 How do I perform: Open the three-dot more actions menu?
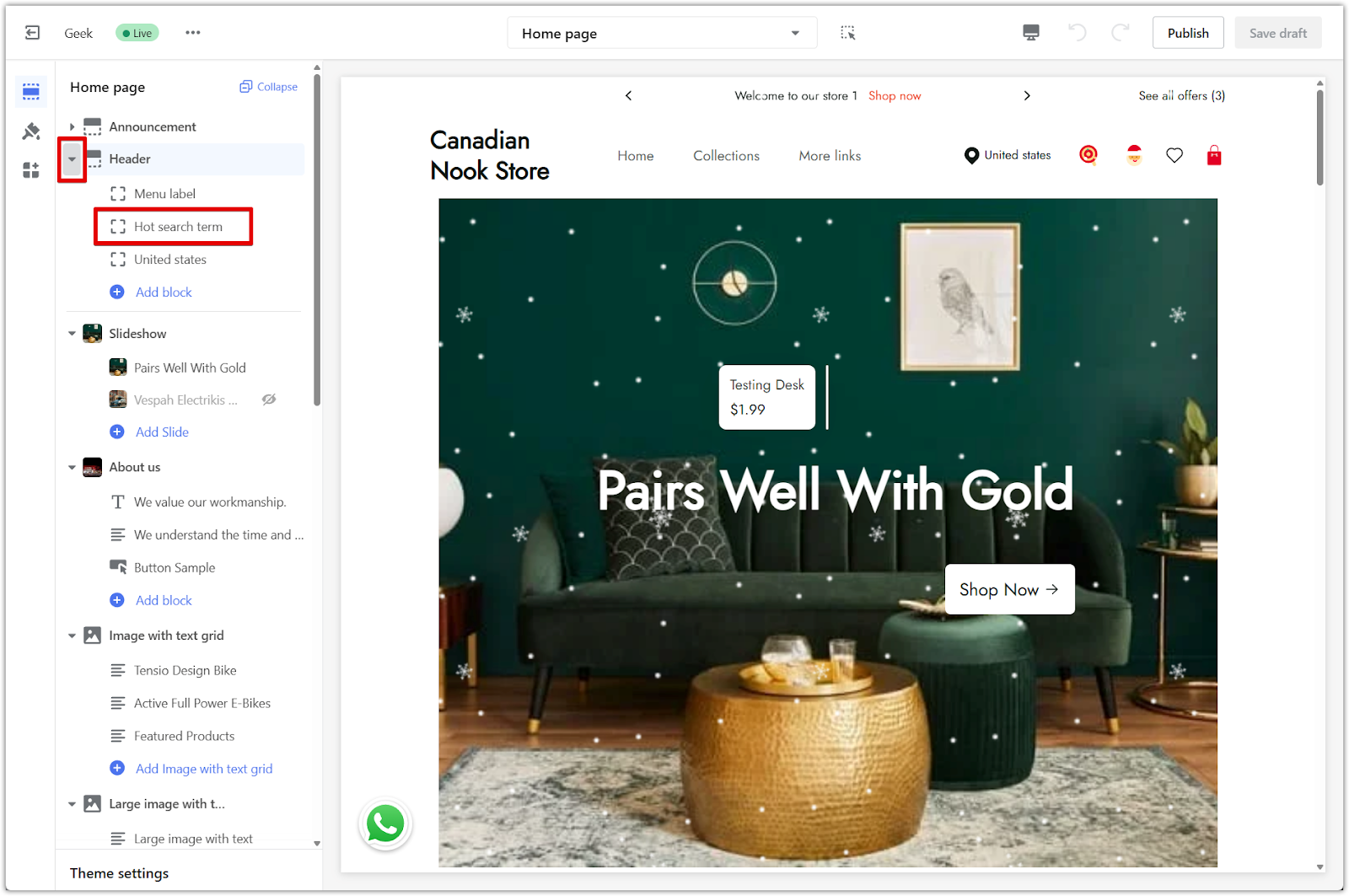coord(193,33)
